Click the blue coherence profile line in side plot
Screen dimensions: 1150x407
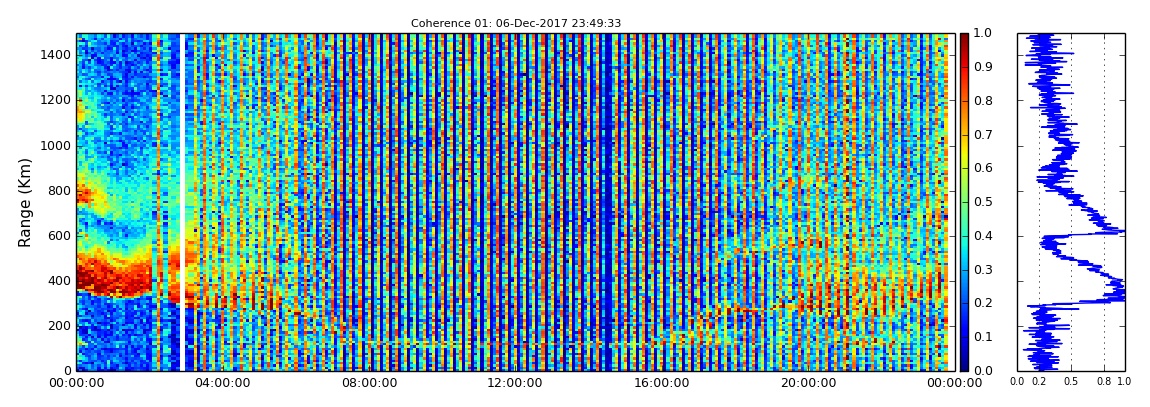tap(1072, 202)
